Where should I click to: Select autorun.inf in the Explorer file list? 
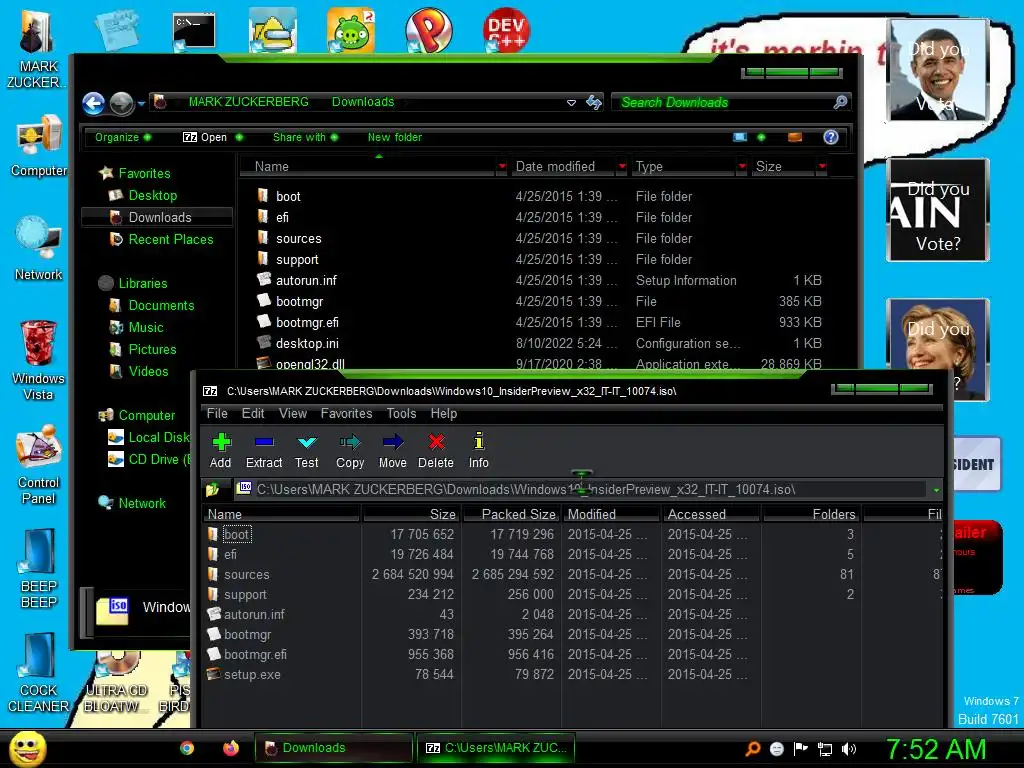(306, 280)
